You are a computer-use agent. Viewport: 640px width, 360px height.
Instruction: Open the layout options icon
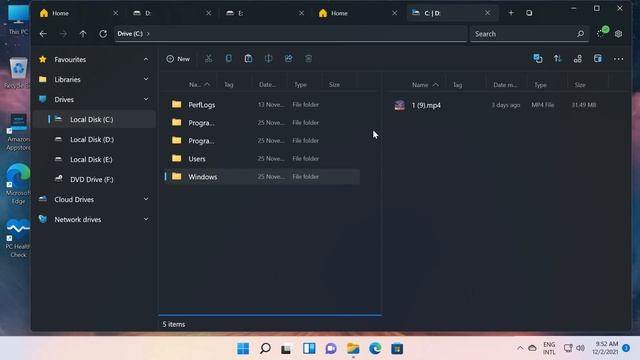pos(578,59)
